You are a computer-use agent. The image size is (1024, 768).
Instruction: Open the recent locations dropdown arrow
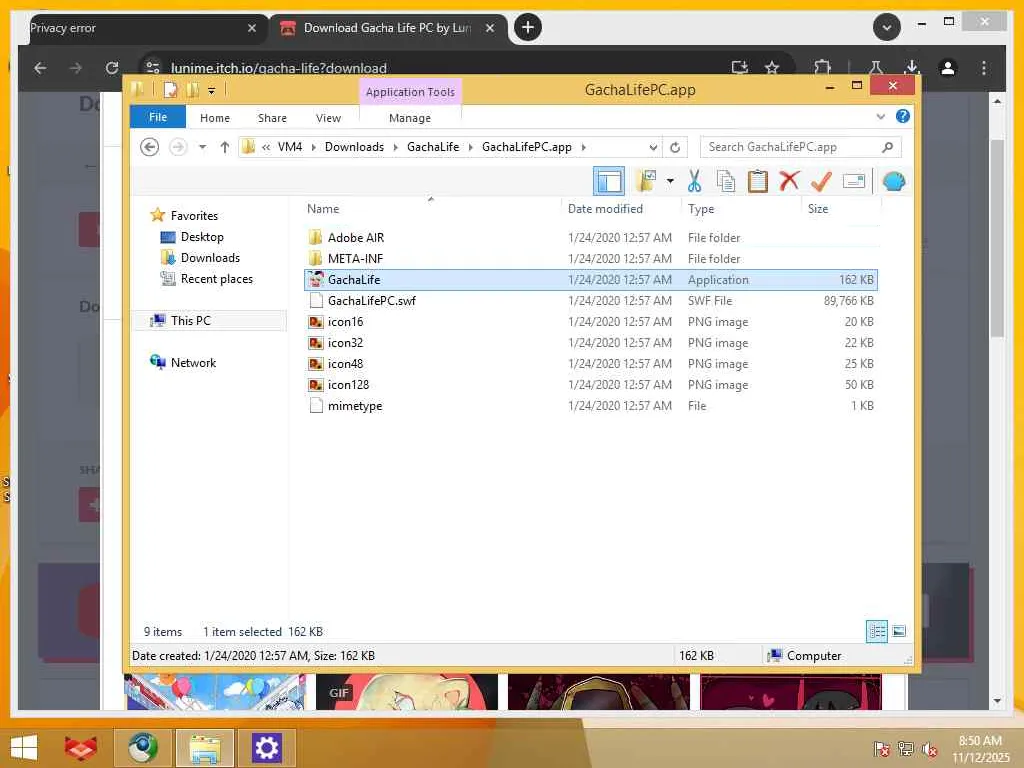point(202,147)
